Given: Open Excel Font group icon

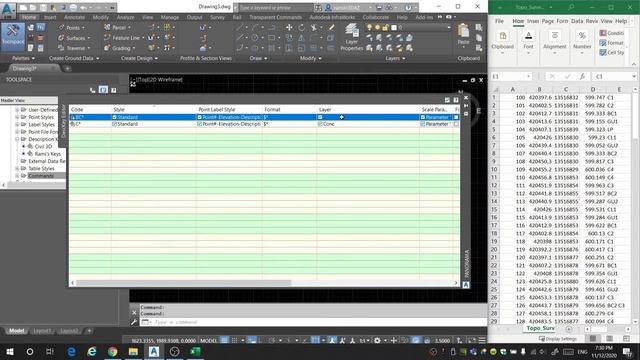Looking at the screenshot, I should pos(528,36).
